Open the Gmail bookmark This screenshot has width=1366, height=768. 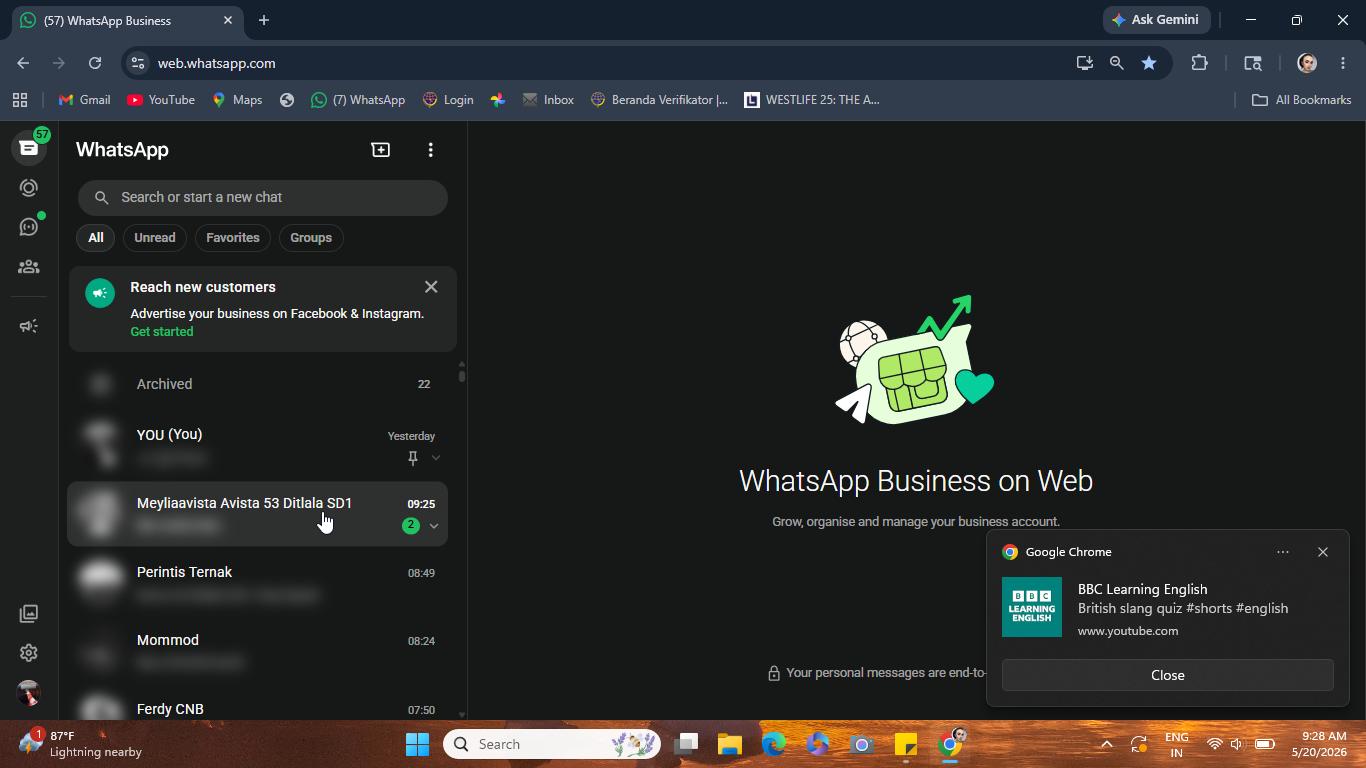(x=84, y=100)
